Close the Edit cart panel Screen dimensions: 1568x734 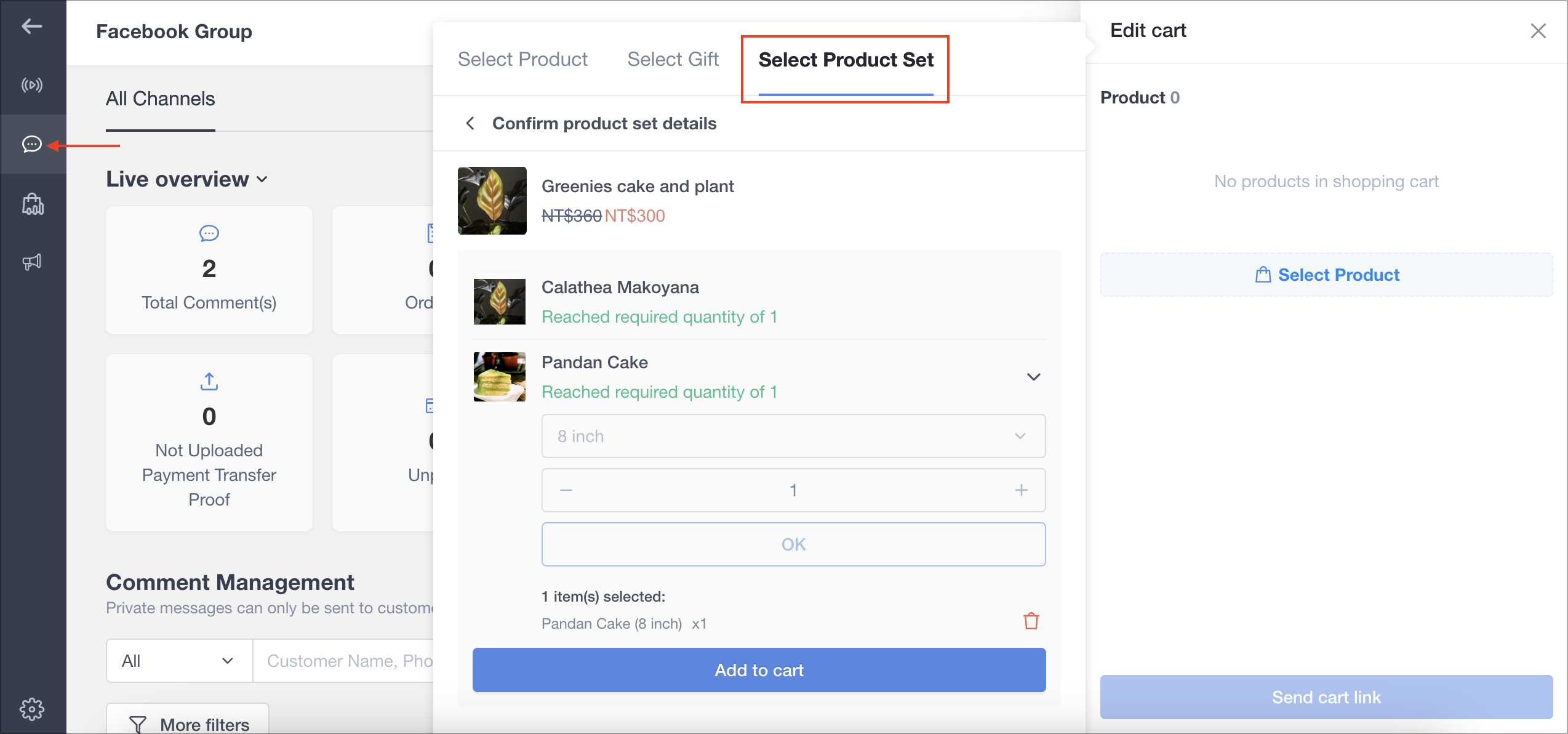point(1538,31)
